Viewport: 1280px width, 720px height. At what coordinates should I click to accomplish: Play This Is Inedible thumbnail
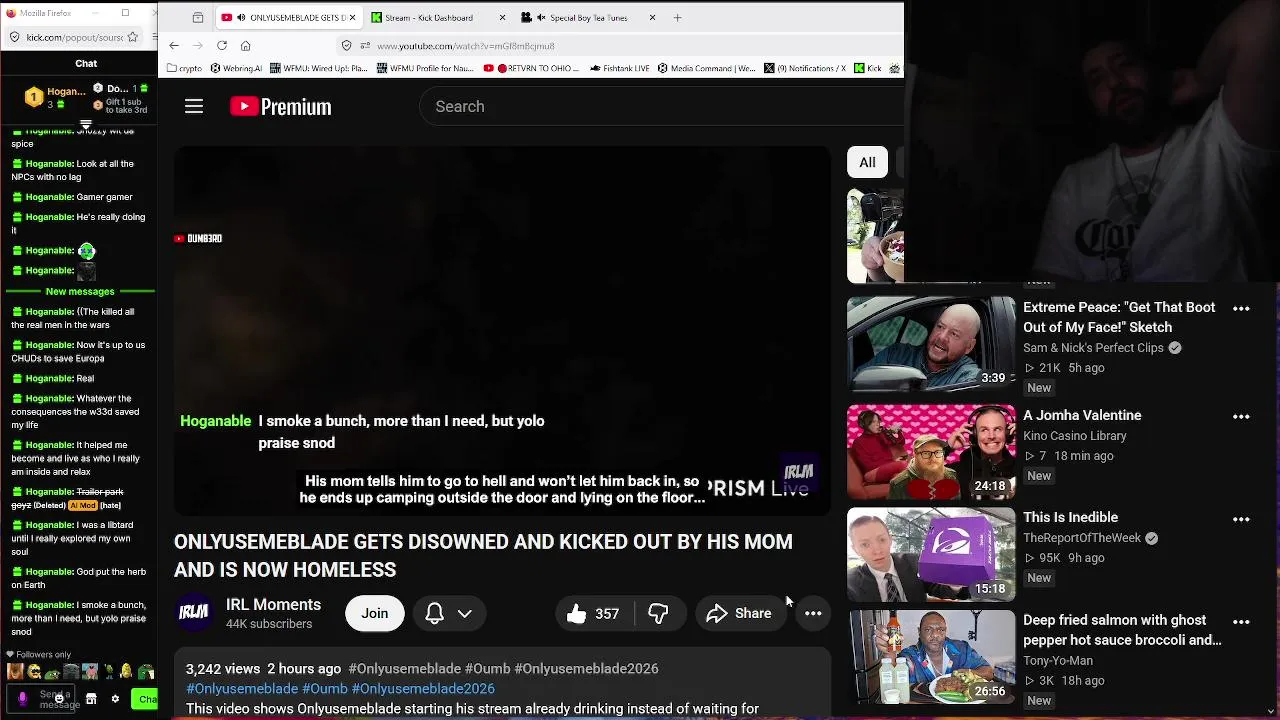coord(931,554)
